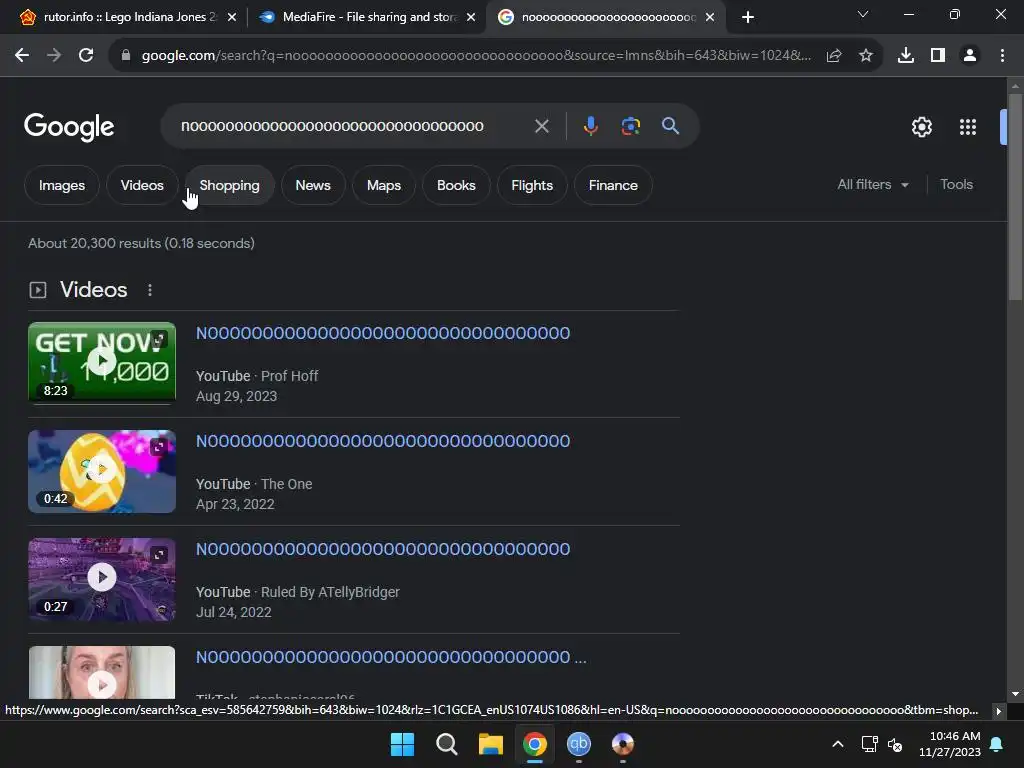Filter results by Videos chip

142,185
